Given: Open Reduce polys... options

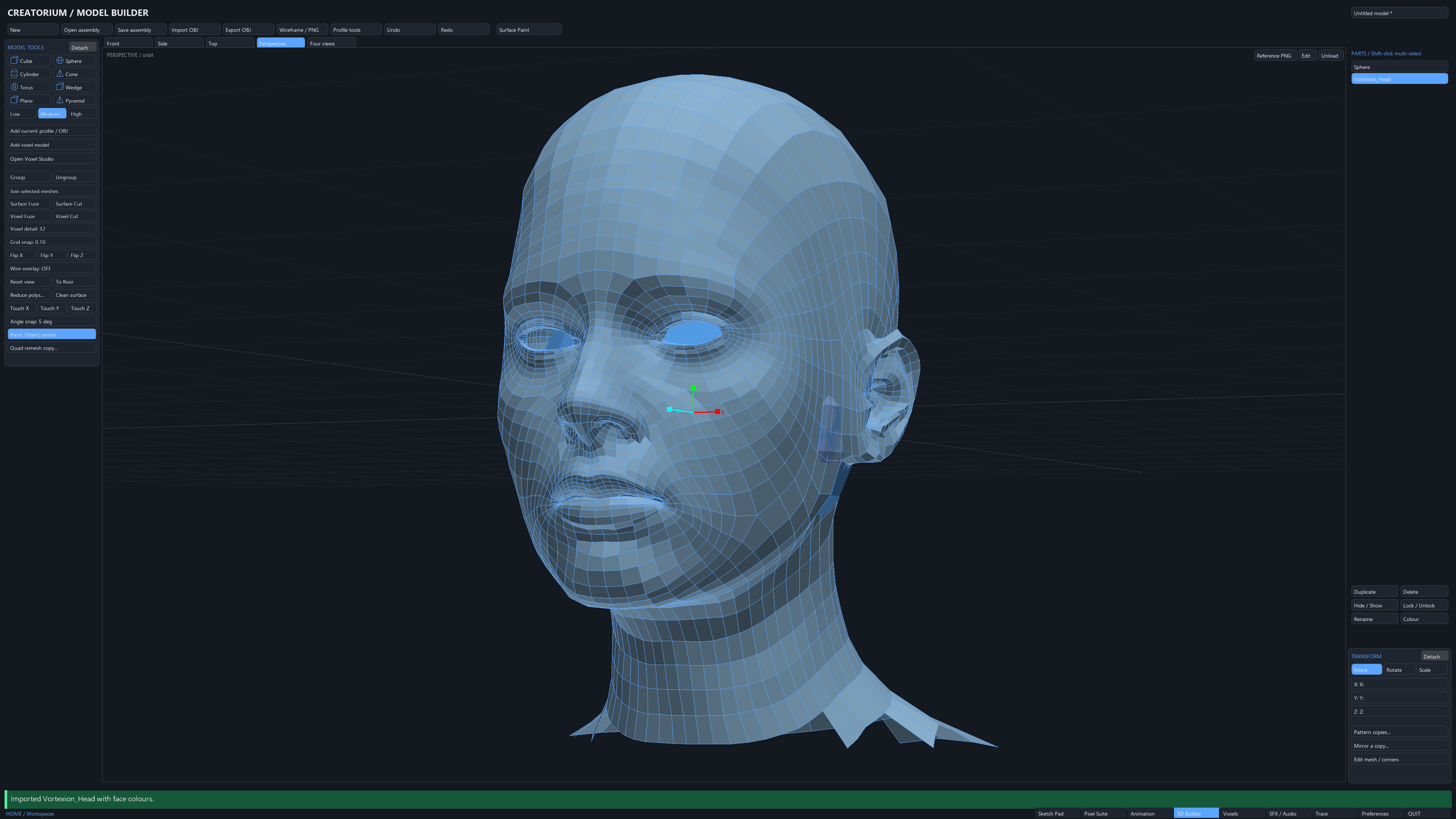Looking at the screenshot, I should click(x=29, y=295).
